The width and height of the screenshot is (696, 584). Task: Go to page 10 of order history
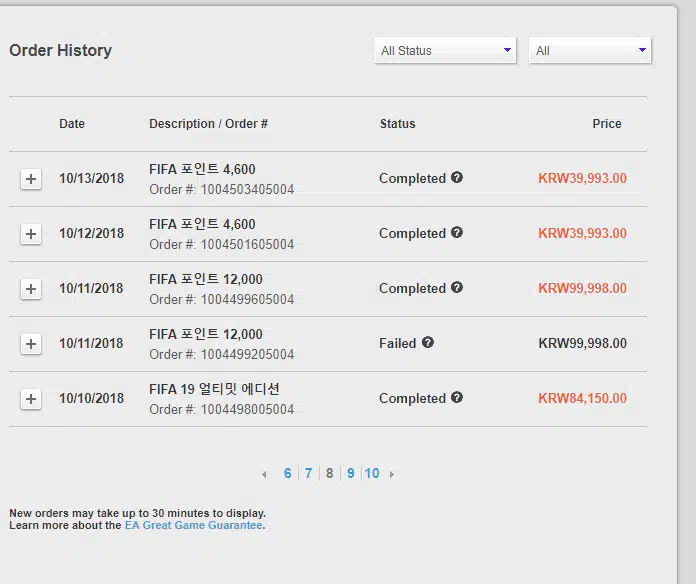pyautogui.click(x=372, y=474)
